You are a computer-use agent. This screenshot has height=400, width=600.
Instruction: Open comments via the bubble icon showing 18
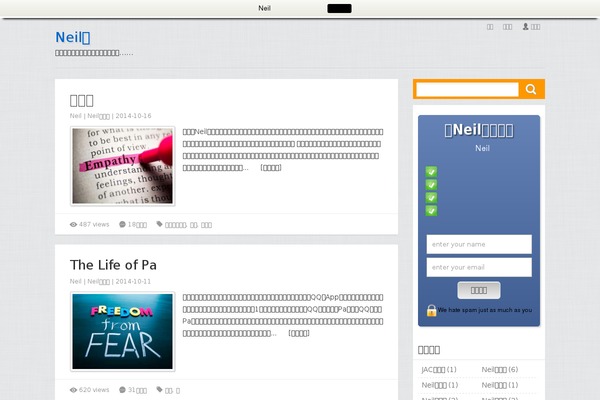click(x=122, y=225)
